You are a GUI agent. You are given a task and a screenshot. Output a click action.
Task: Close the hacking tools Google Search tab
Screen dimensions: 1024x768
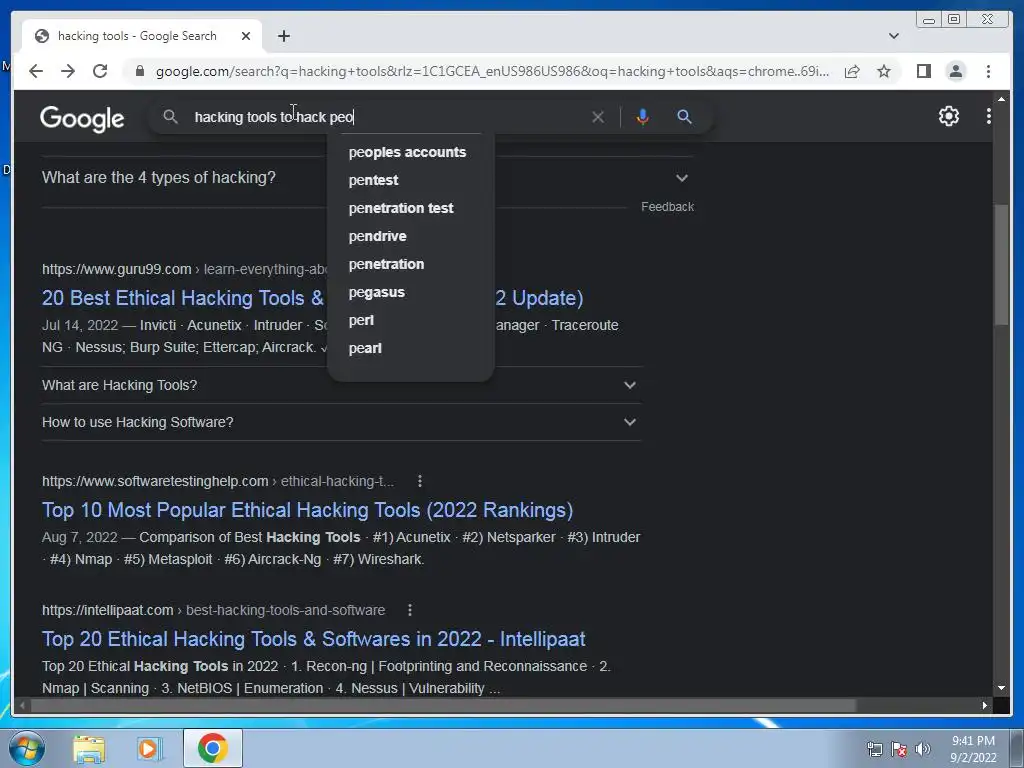(x=246, y=36)
